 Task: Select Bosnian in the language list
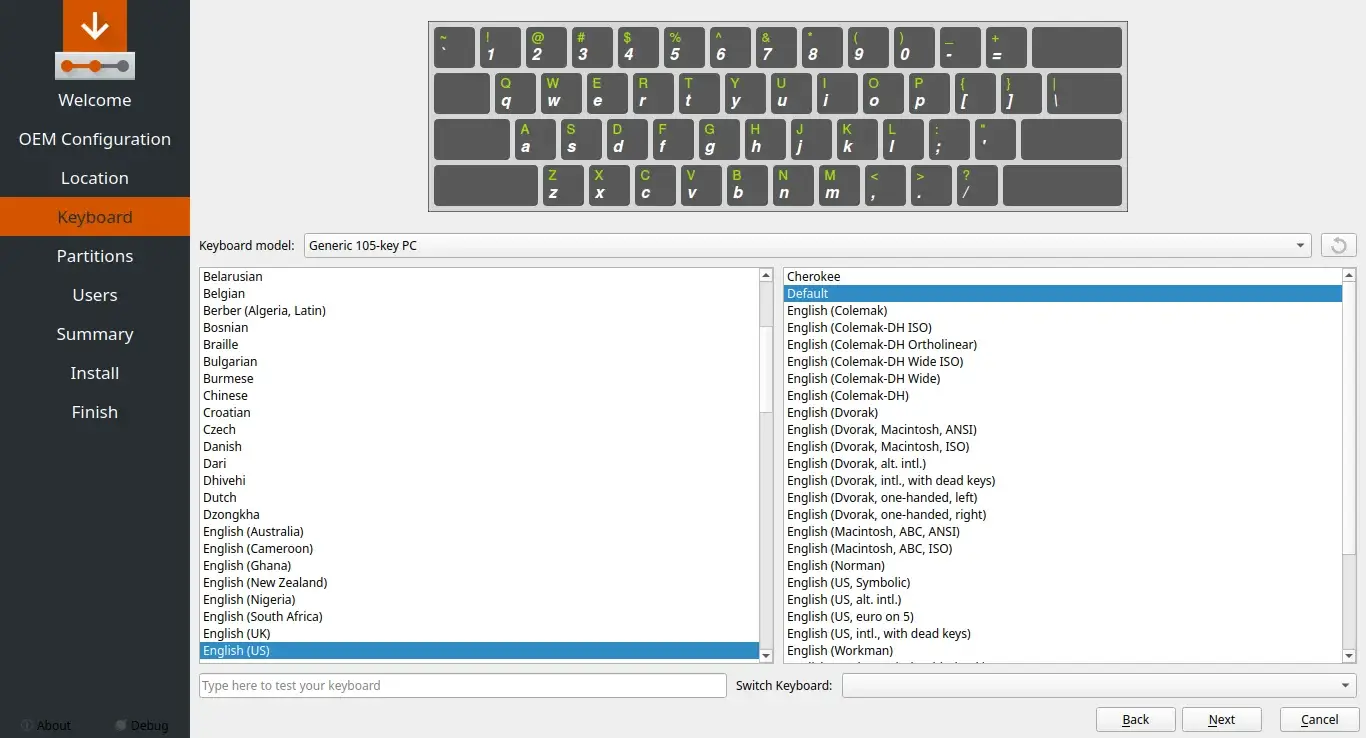pos(480,327)
